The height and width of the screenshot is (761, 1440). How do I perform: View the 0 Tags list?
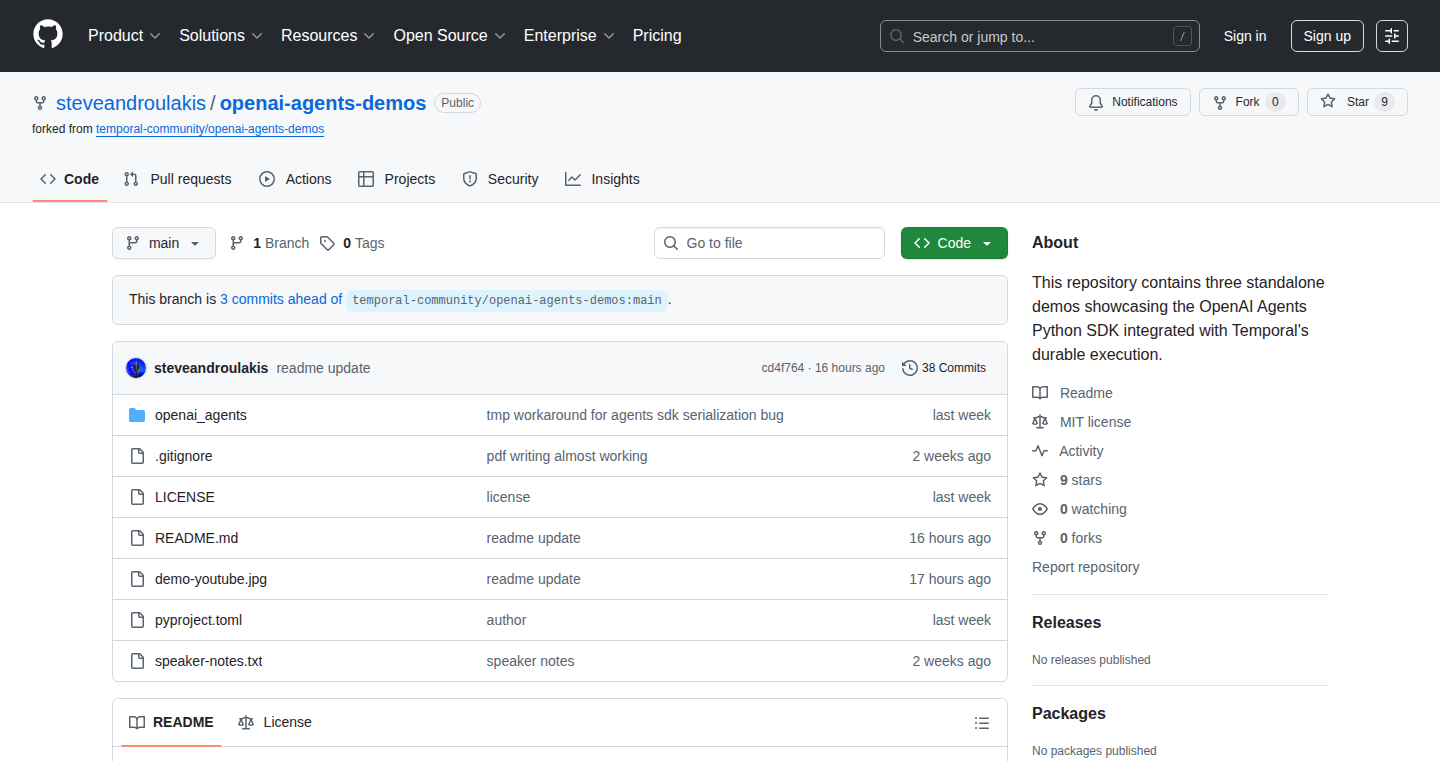click(x=352, y=243)
